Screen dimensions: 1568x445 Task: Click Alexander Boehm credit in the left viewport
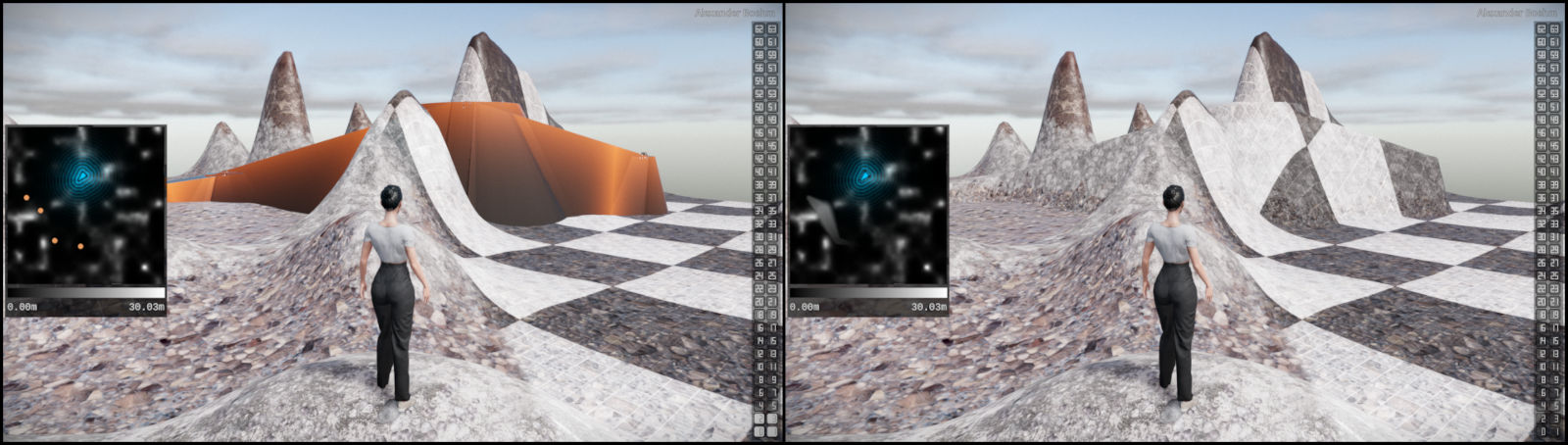pos(734,13)
